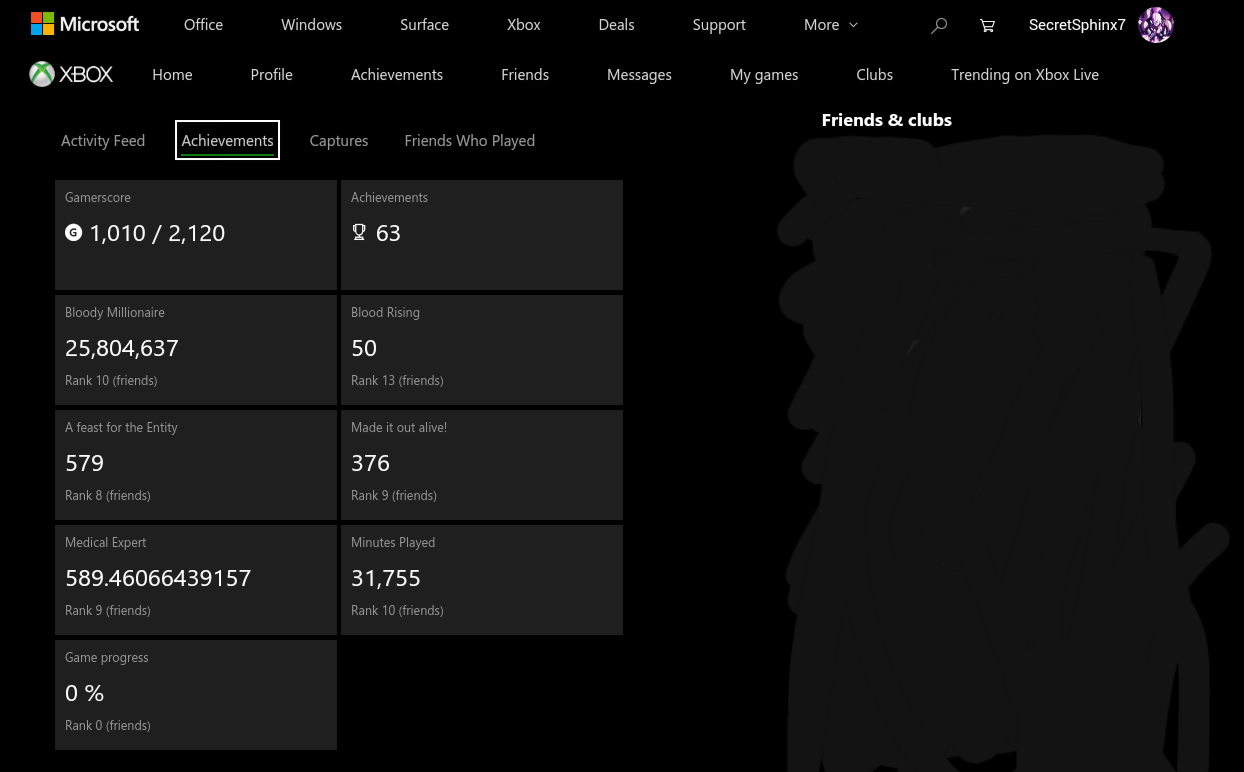
Task: Click the trophy icon in the Achievements tile
Action: 359,231
